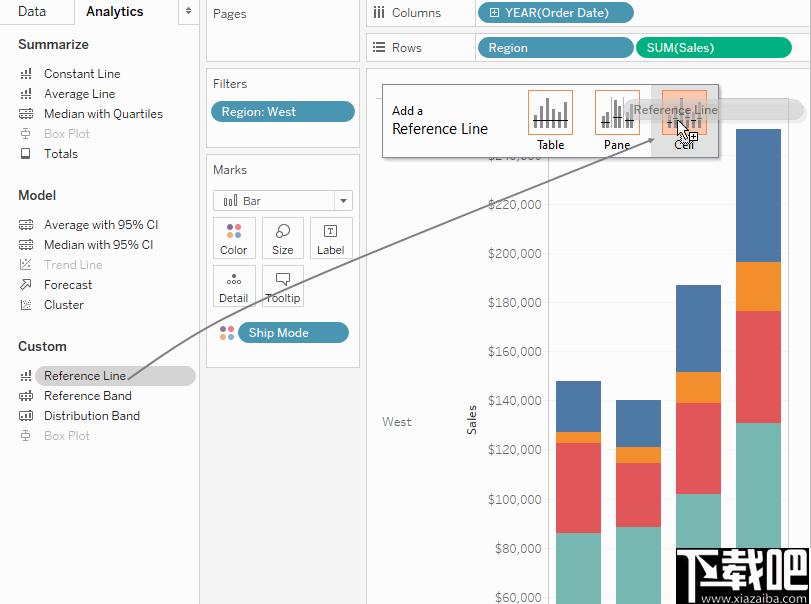Expand the plus on YEAR(Order Date)
The width and height of the screenshot is (811, 604).
click(x=494, y=12)
